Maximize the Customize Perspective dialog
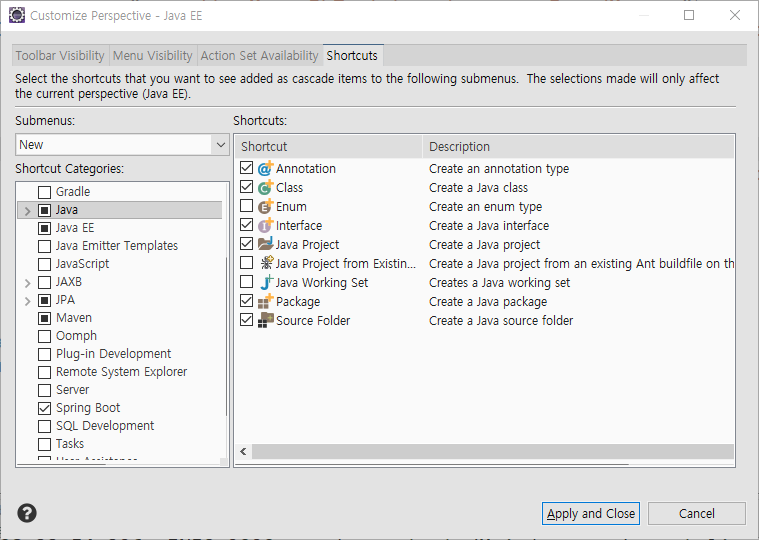 tap(689, 15)
